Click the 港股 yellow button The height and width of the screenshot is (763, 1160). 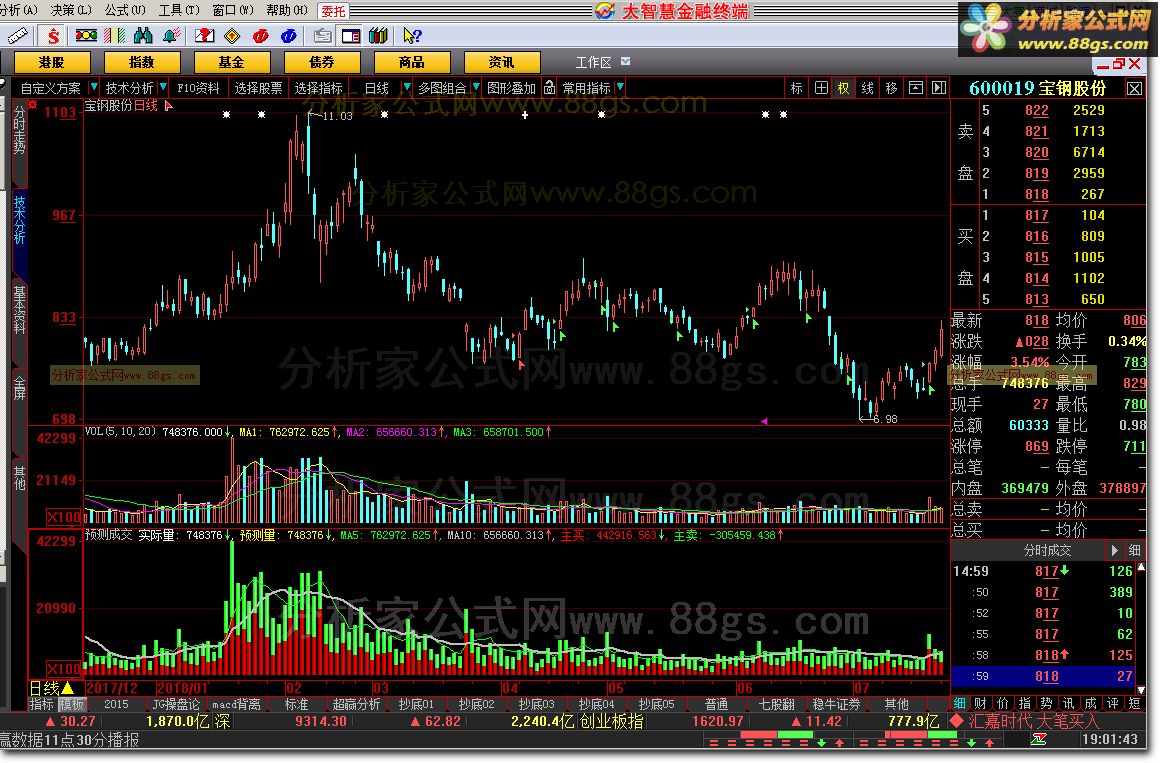[52, 62]
